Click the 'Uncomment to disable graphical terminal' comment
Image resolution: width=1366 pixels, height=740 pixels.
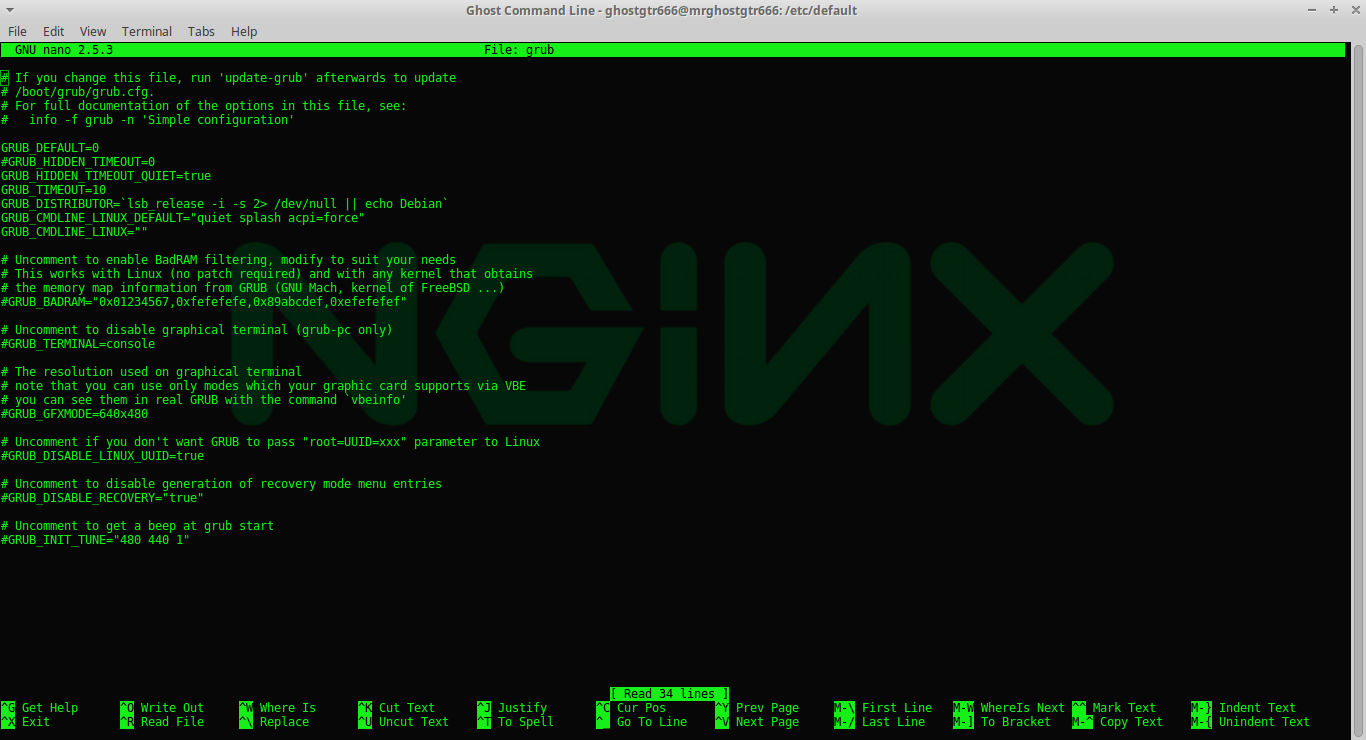point(197,330)
